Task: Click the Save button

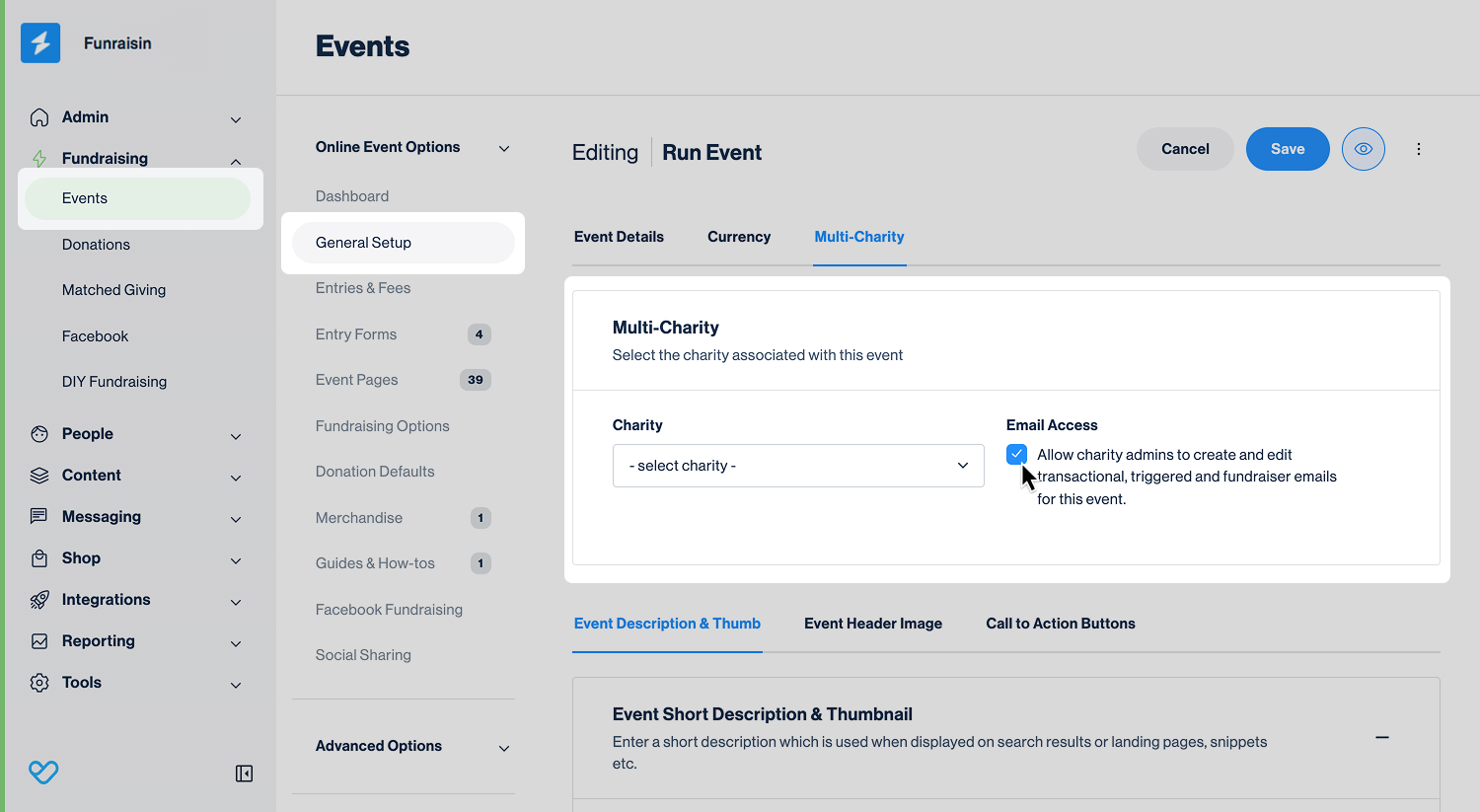Action: tap(1288, 149)
